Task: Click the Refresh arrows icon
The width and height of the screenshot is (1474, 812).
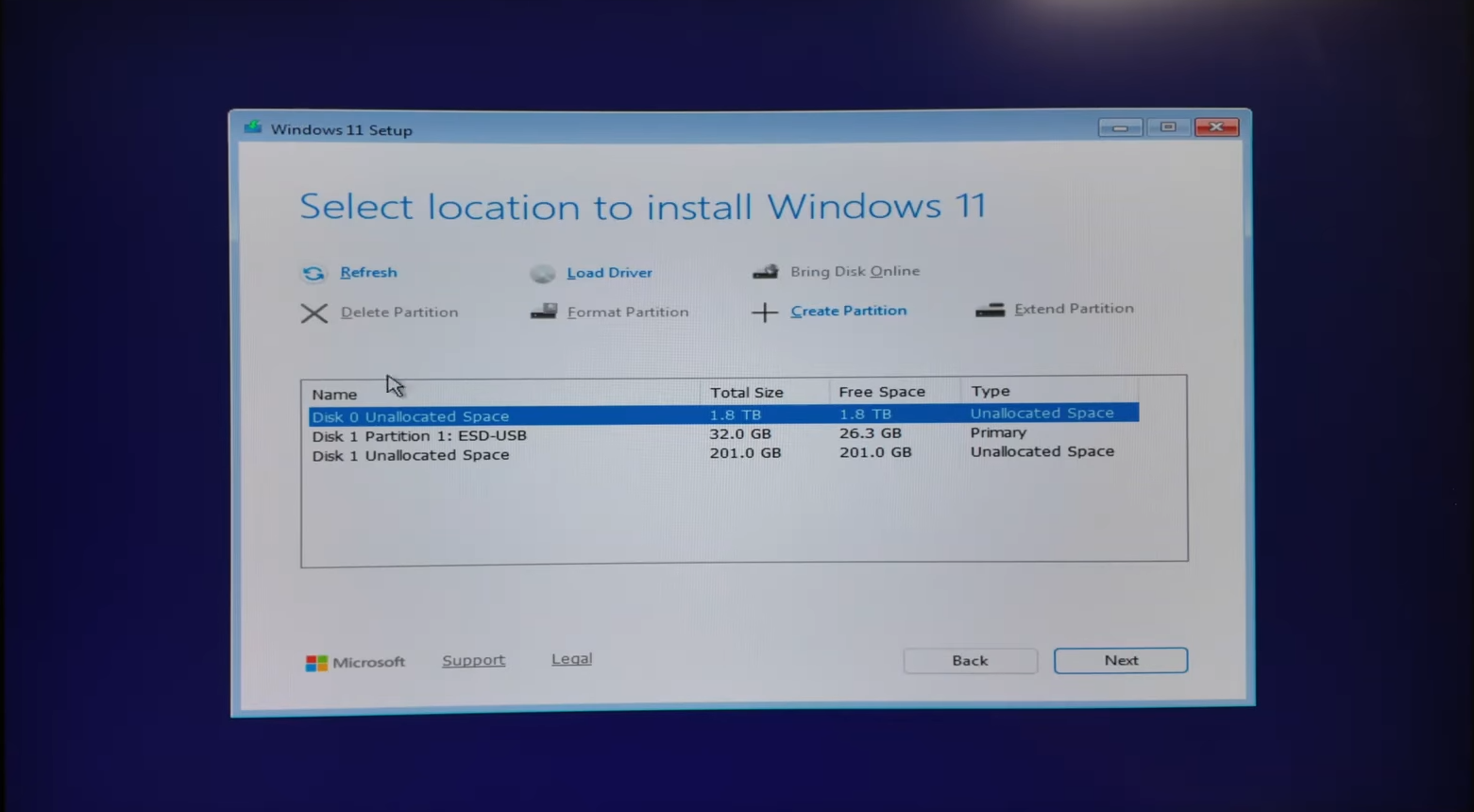Action: [313, 274]
